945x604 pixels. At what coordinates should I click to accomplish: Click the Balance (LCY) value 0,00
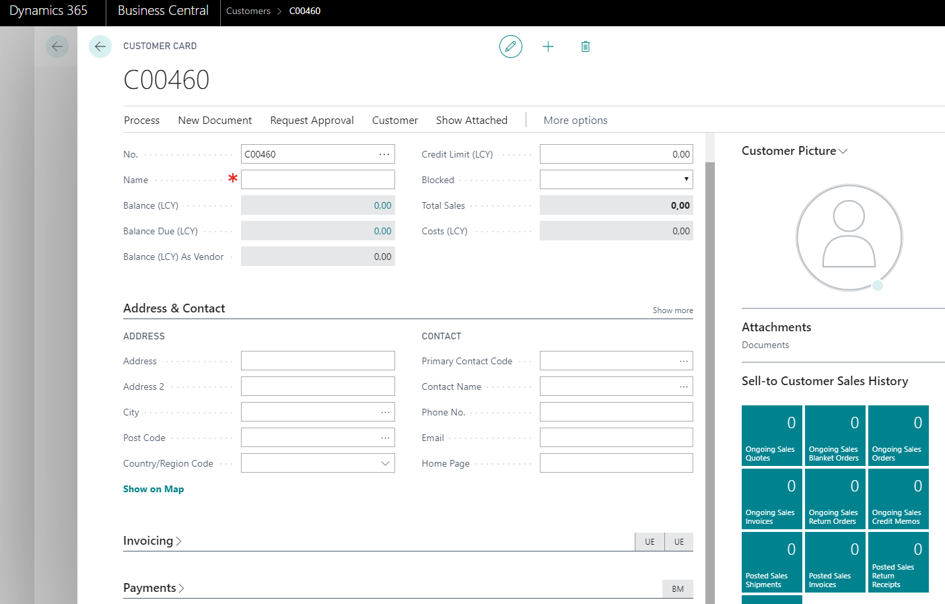382,206
